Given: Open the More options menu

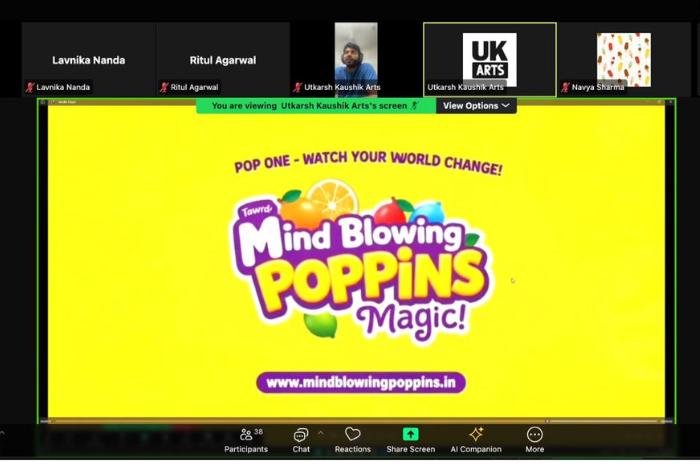Looking at the screenshot, I should [x=534, y=440].
